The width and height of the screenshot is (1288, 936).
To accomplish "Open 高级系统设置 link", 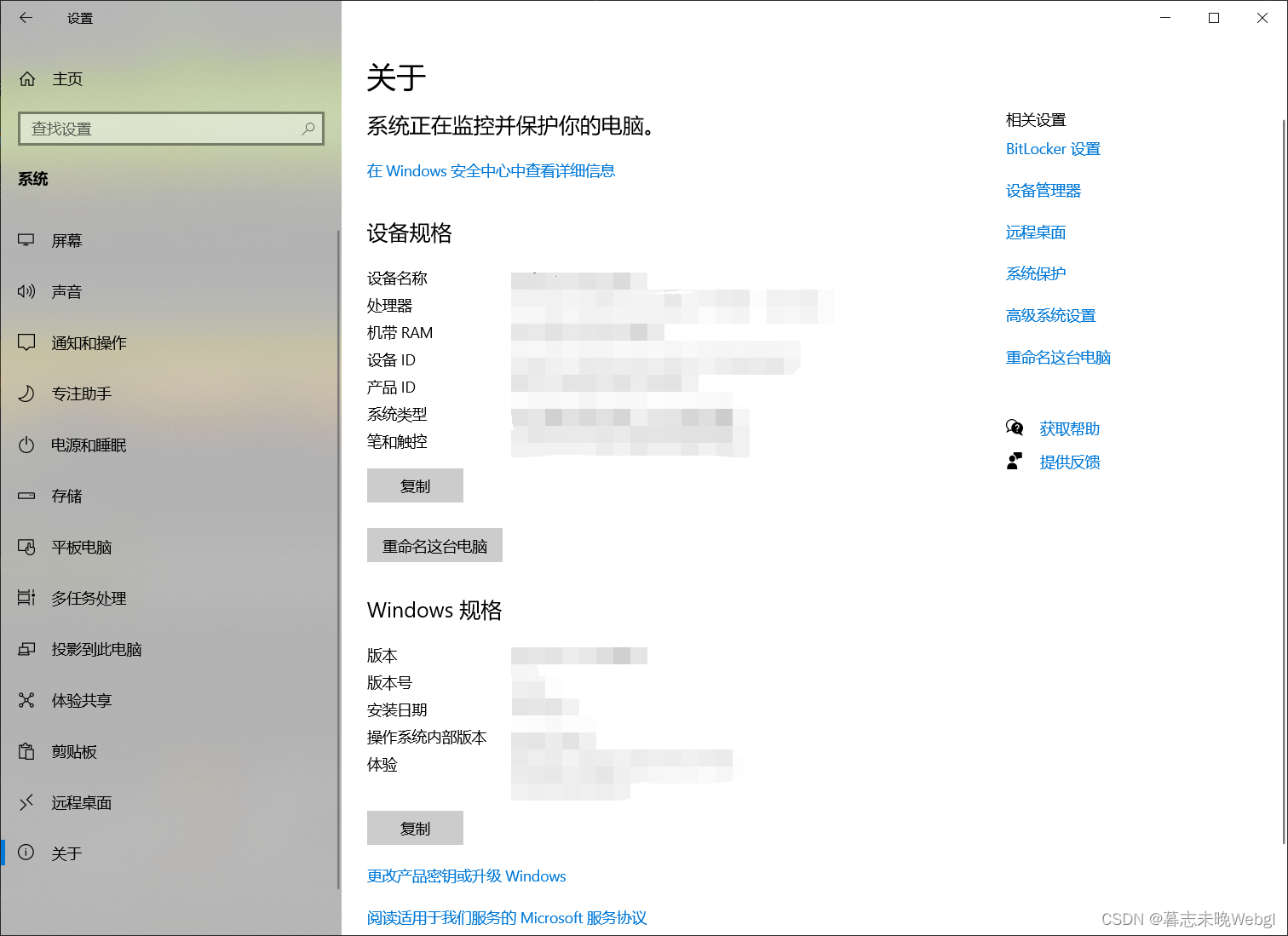I will pyautogui.click(x=1050, y=316).
